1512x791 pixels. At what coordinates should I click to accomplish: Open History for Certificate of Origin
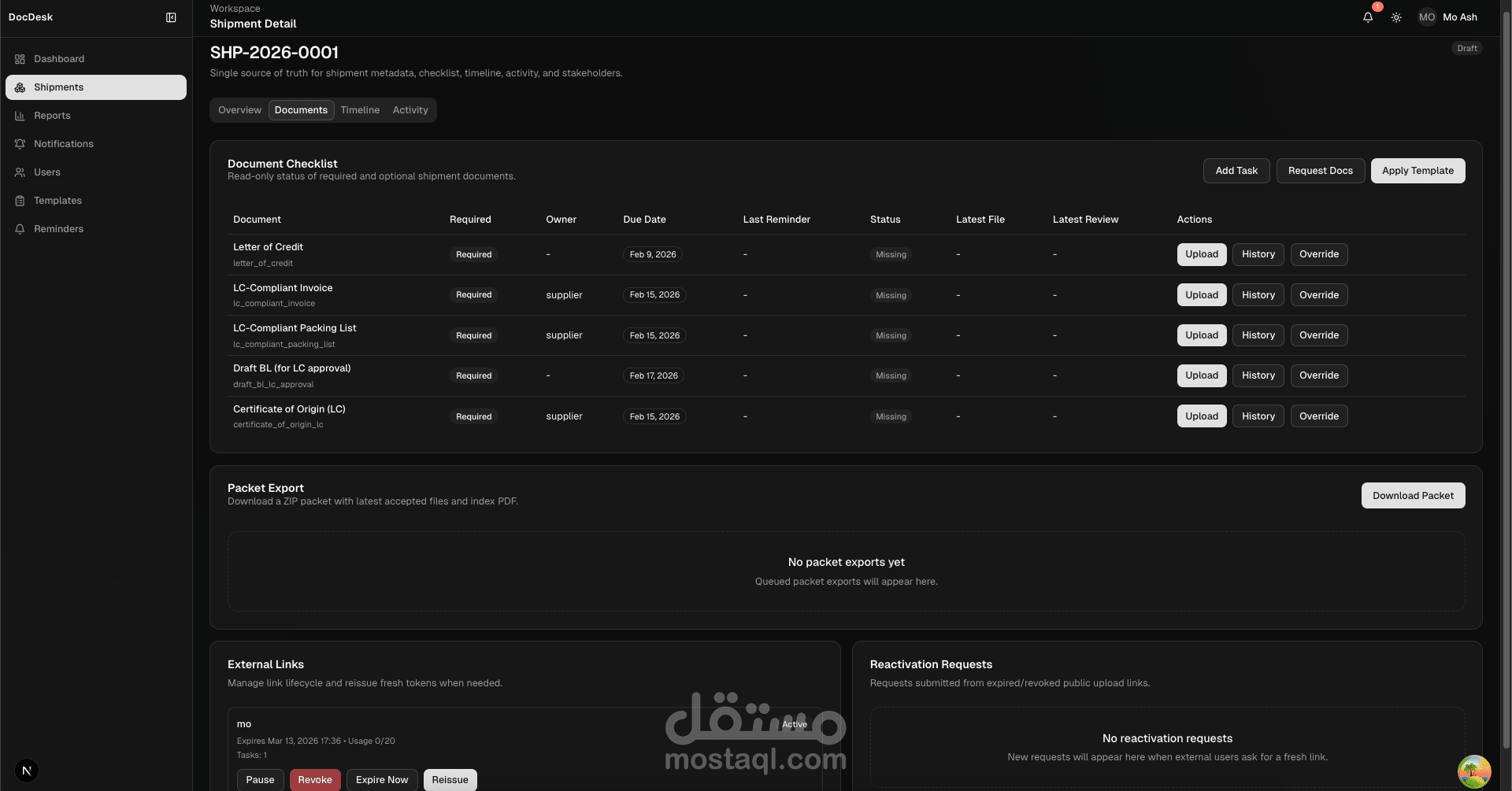tap(1258, 416)
